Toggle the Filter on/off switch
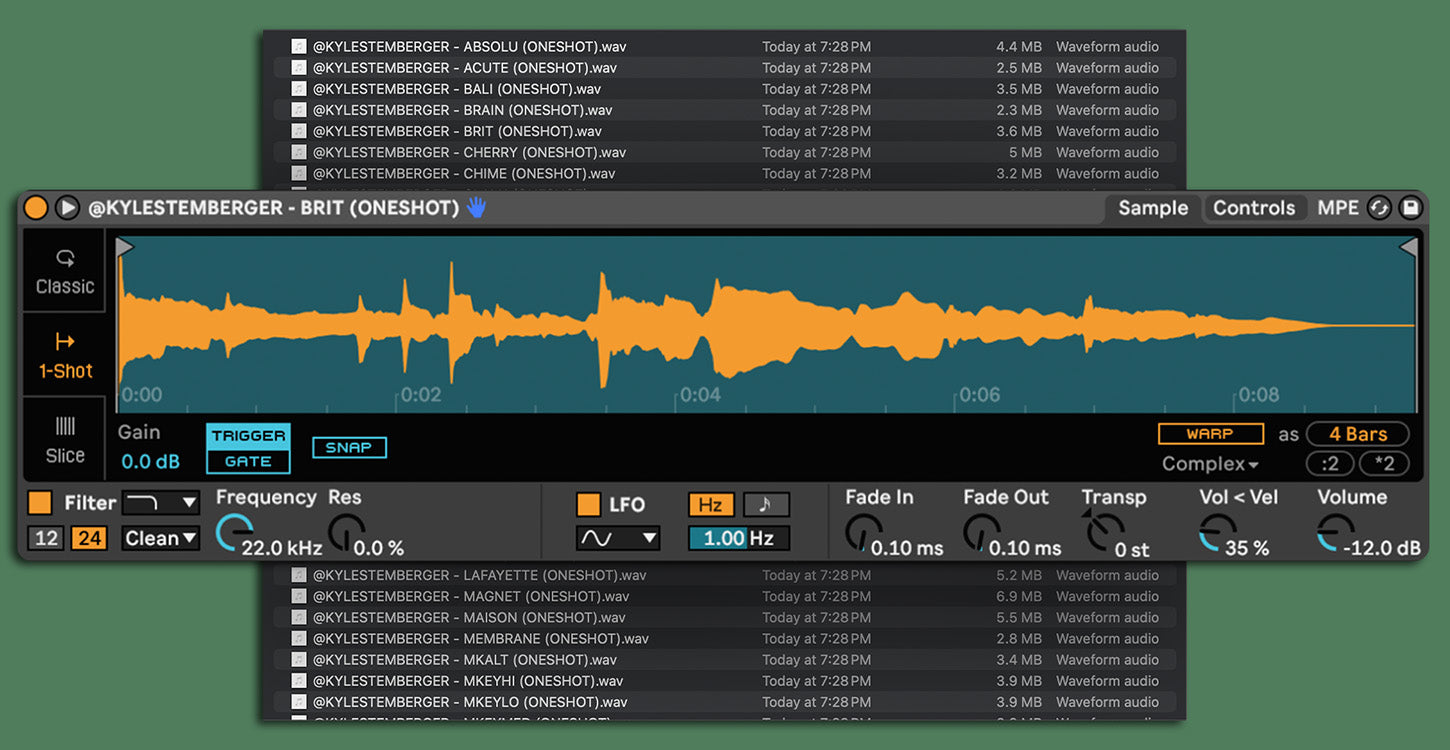The image size is (1450, 750). 40,503
